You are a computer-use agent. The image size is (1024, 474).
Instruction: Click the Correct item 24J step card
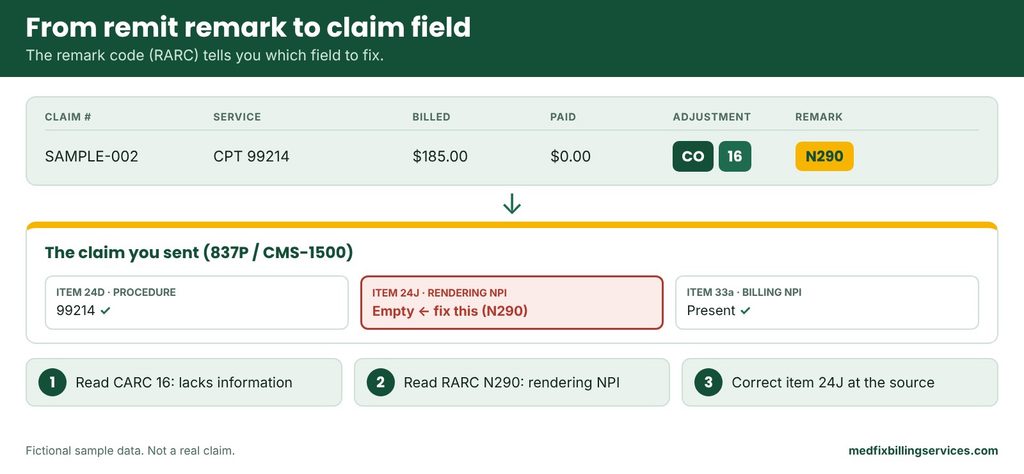click(x=840, y=383)
